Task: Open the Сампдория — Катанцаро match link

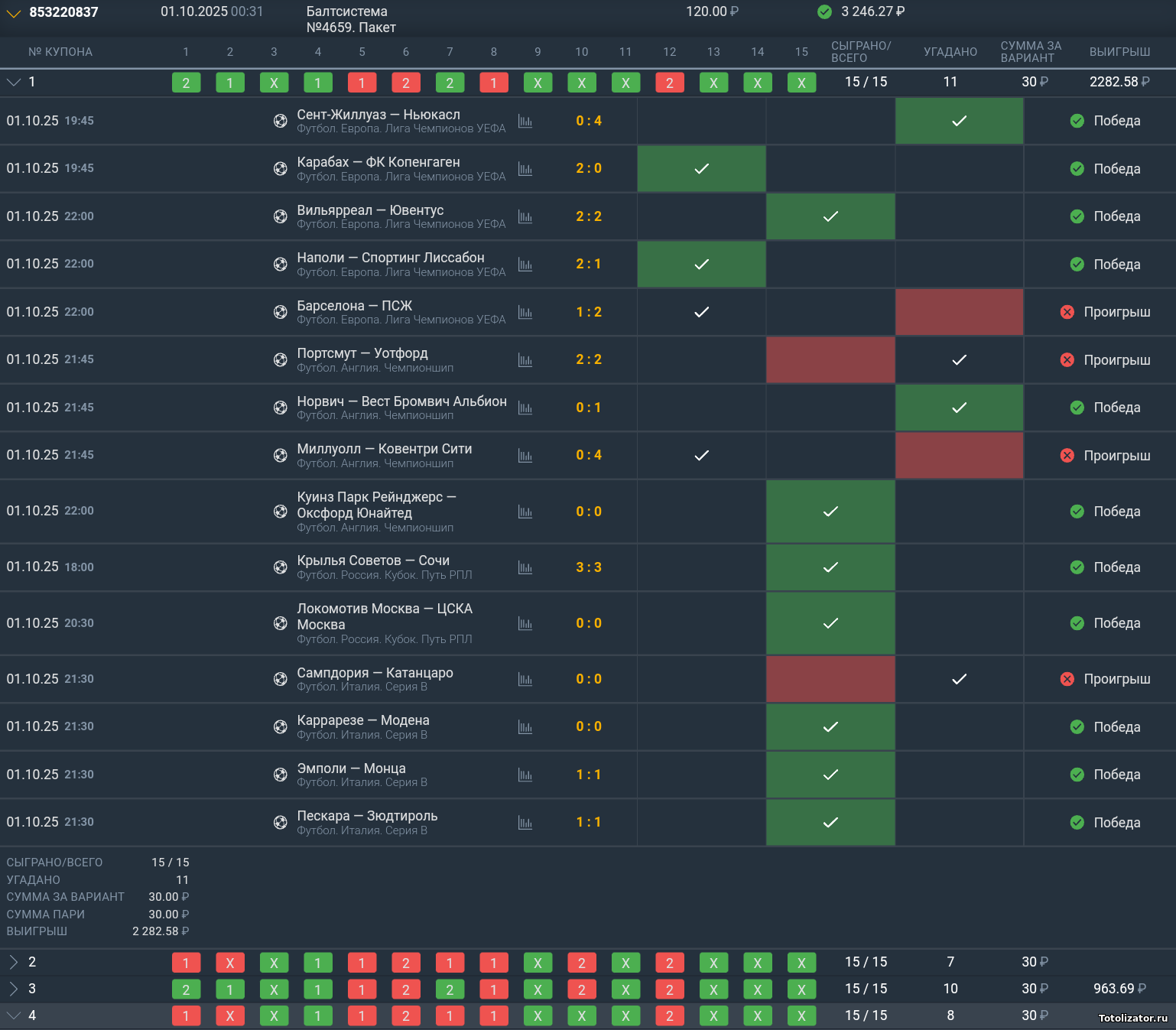Action: click(x=375, y=673)
